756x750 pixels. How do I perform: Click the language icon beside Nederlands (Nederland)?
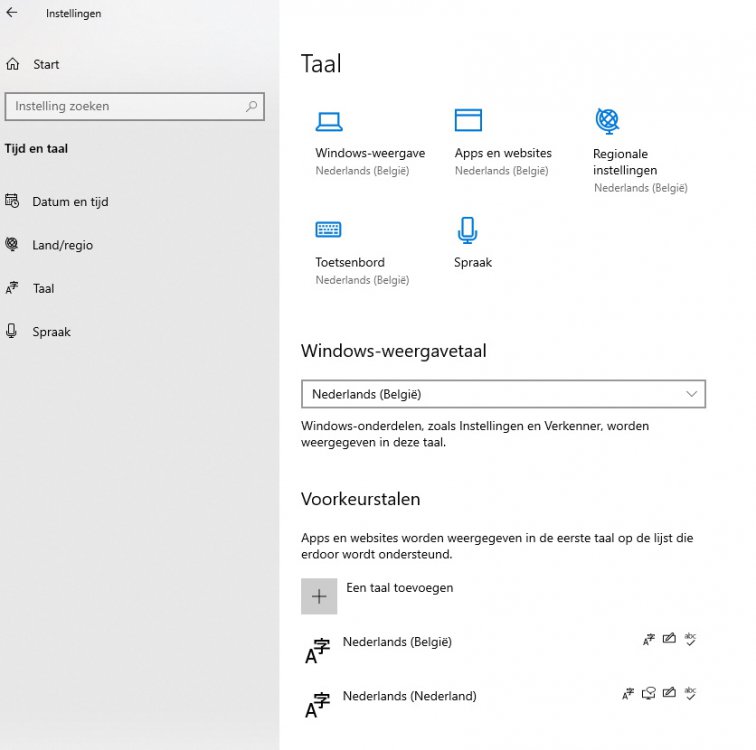[x=318, y=705]
